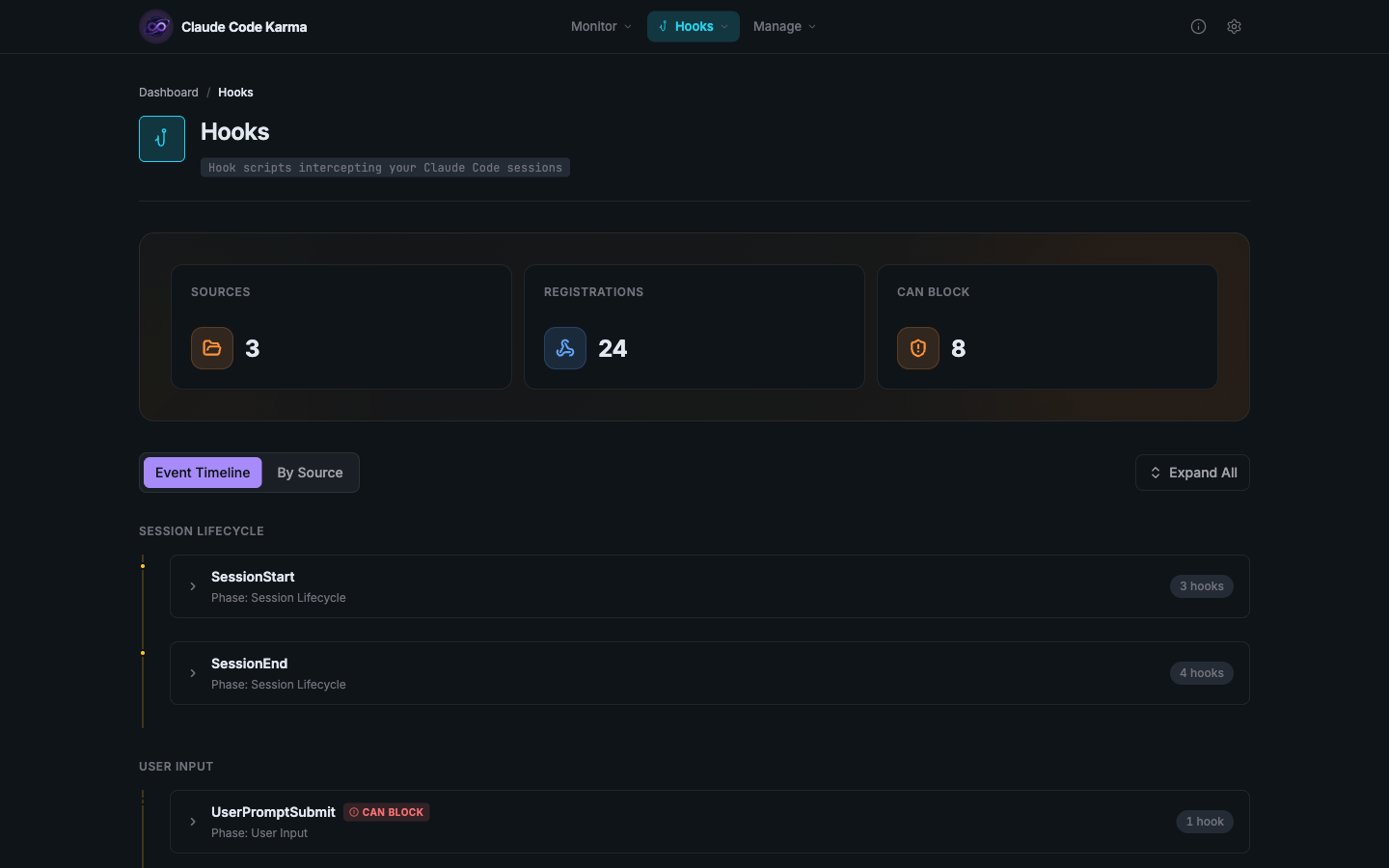The width and height of the screenshot is (1389, 868).
Task: Click the Expand All arrows icon
Action: (1156, 473)
